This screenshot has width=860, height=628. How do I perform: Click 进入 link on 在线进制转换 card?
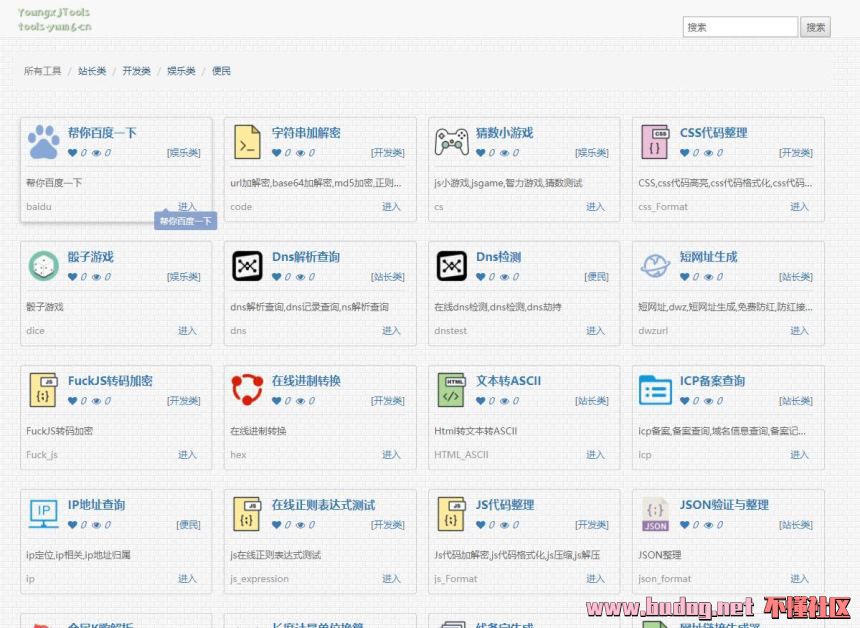(x=391, y=455)
